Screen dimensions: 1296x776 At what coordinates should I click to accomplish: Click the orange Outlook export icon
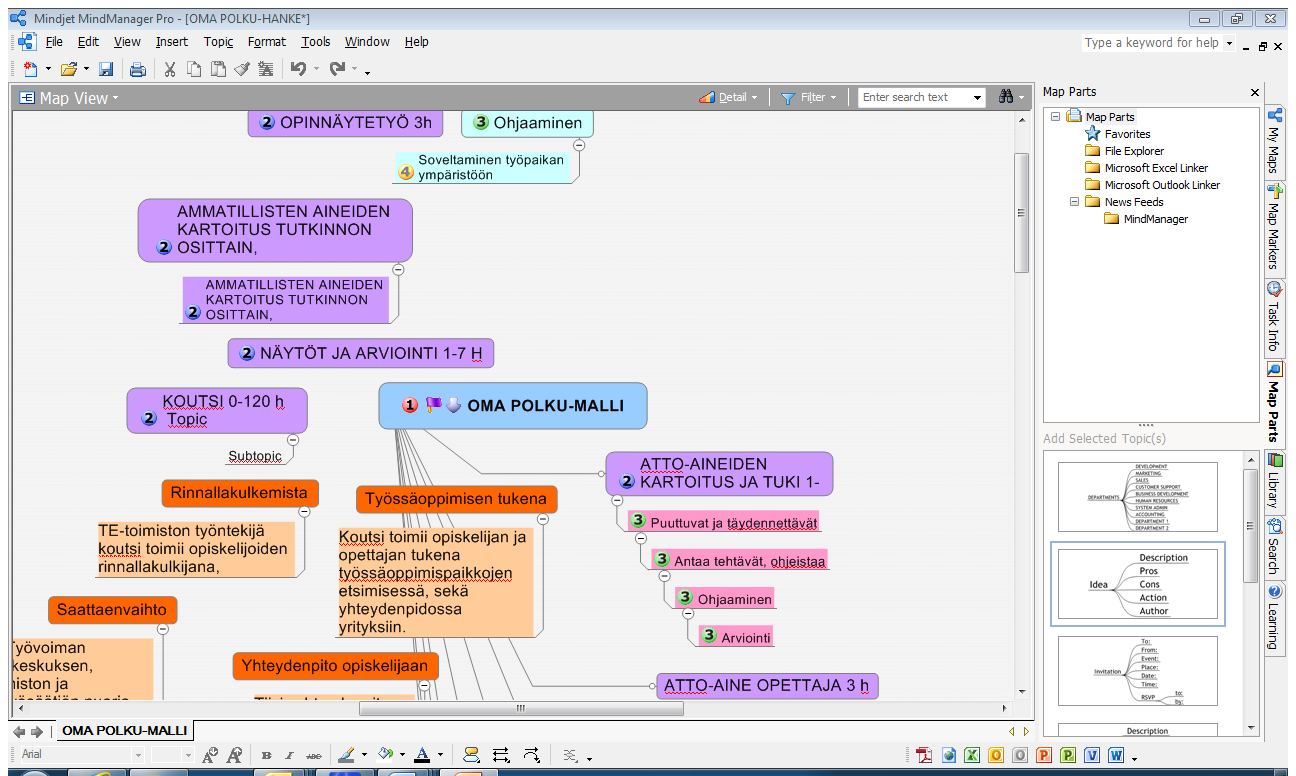tap(996, 755)
